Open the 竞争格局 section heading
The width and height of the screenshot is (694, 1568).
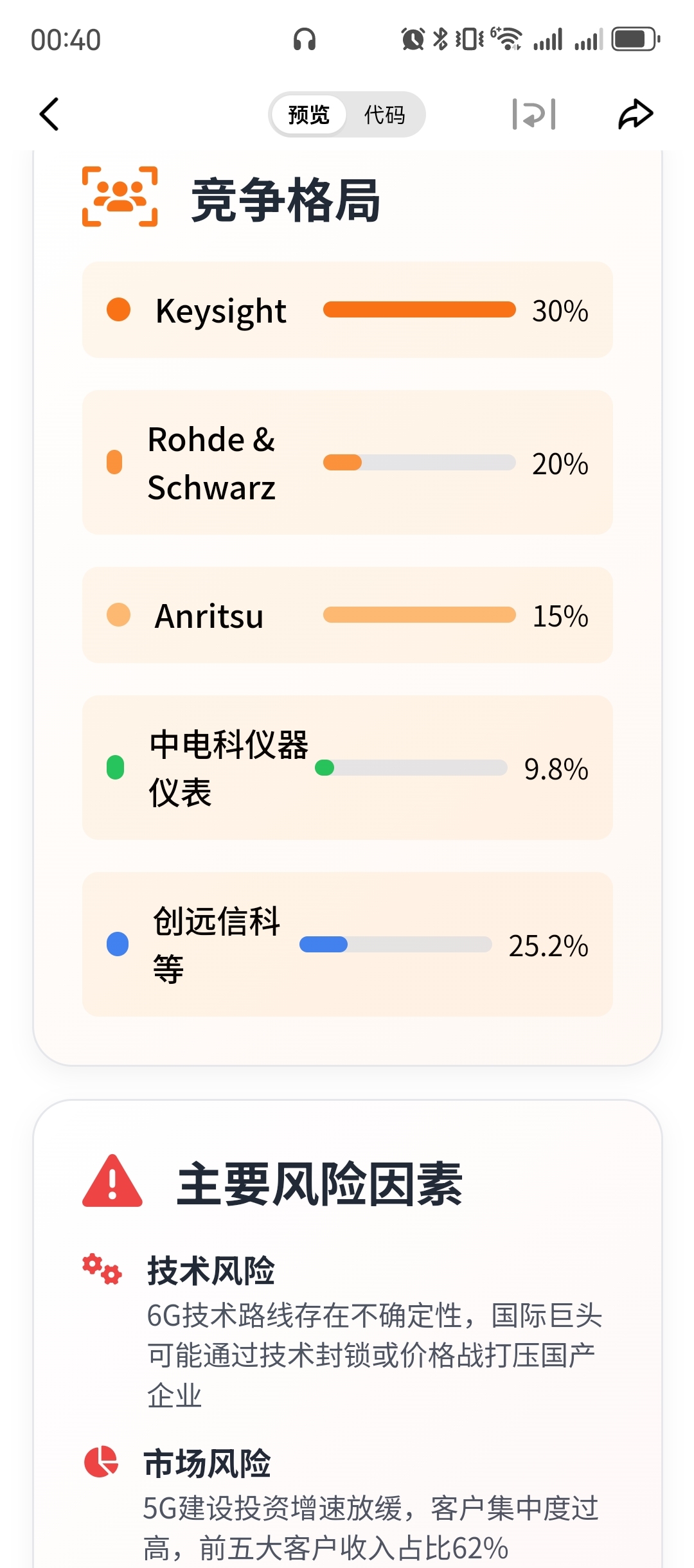pyautogui.click(x=285, y=200)
